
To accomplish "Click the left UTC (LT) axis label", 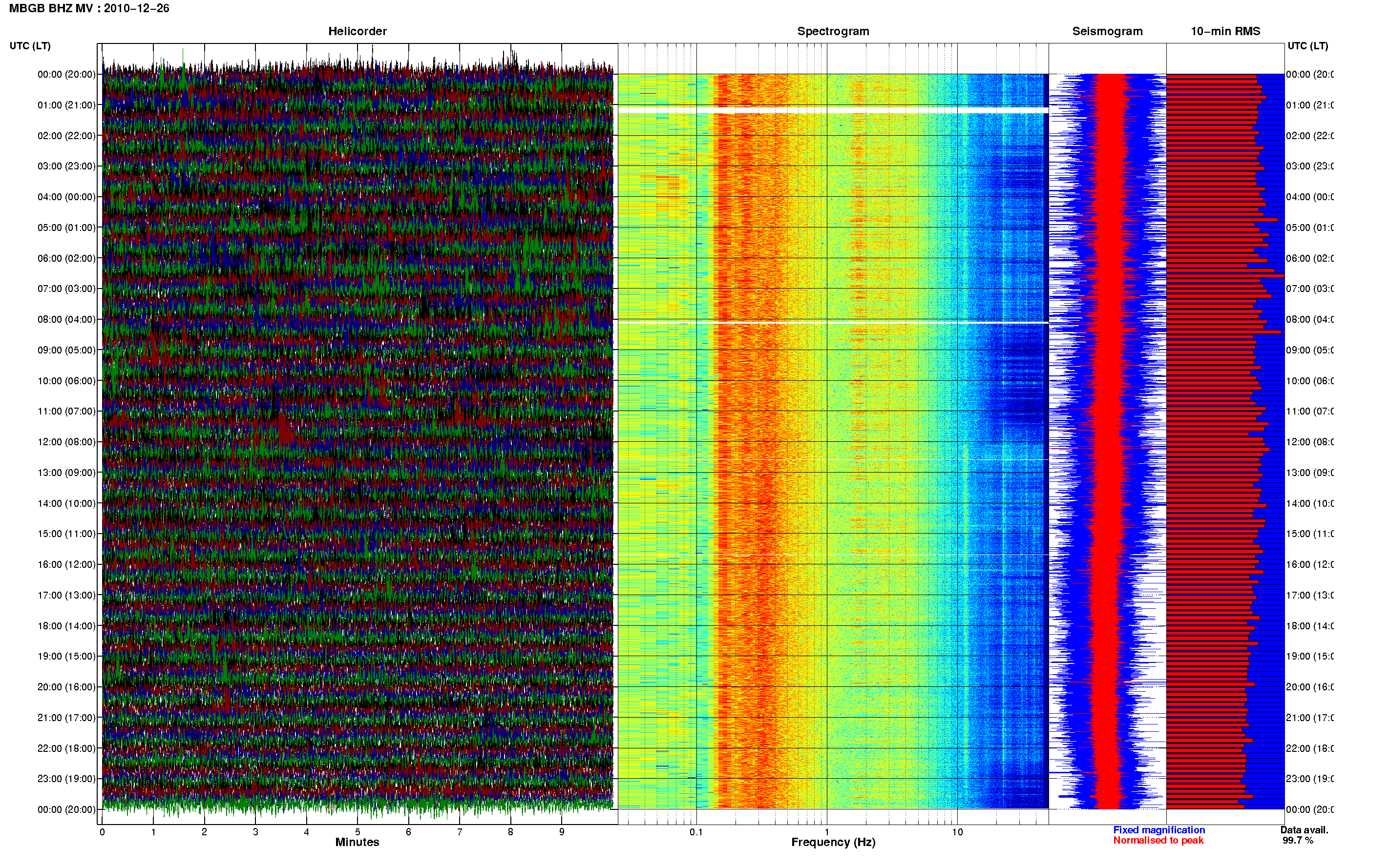I will [x=30, y=46].
